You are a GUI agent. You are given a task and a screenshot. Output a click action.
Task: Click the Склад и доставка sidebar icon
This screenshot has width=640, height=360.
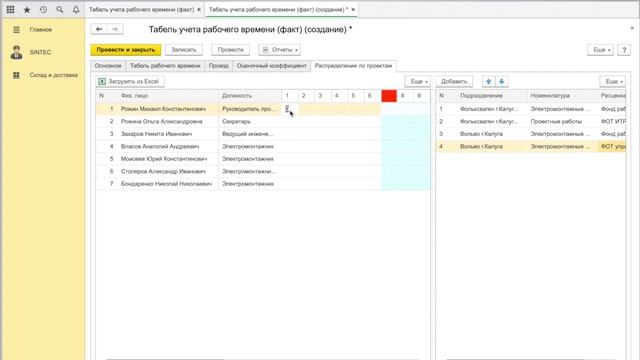tap(16, 75)
